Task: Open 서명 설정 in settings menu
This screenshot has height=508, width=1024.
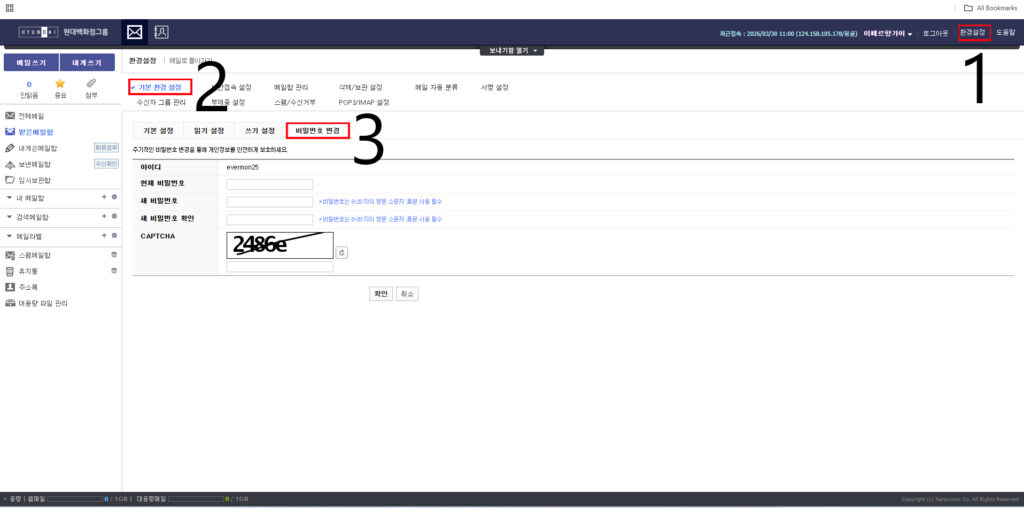Action: pos(495,87)
